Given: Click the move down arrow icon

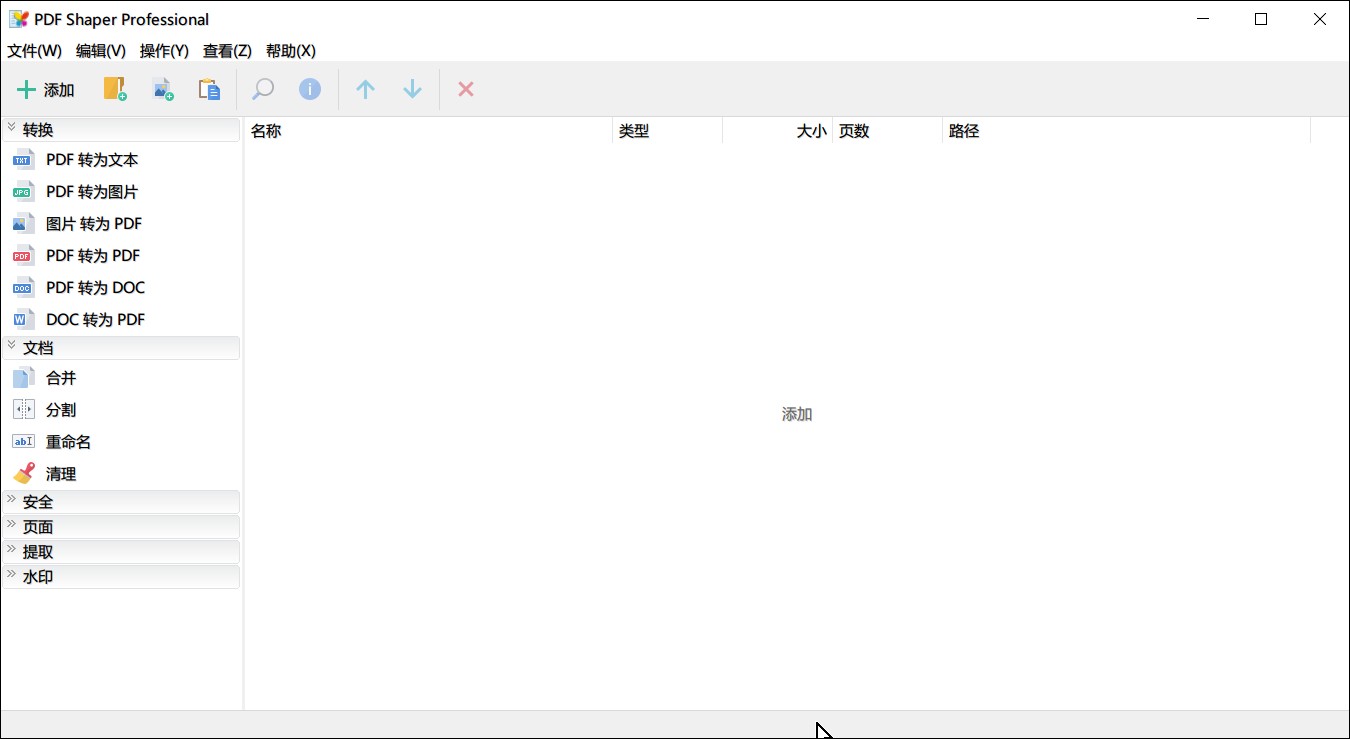Looking at the screenshot, I should tap(412, 89).
